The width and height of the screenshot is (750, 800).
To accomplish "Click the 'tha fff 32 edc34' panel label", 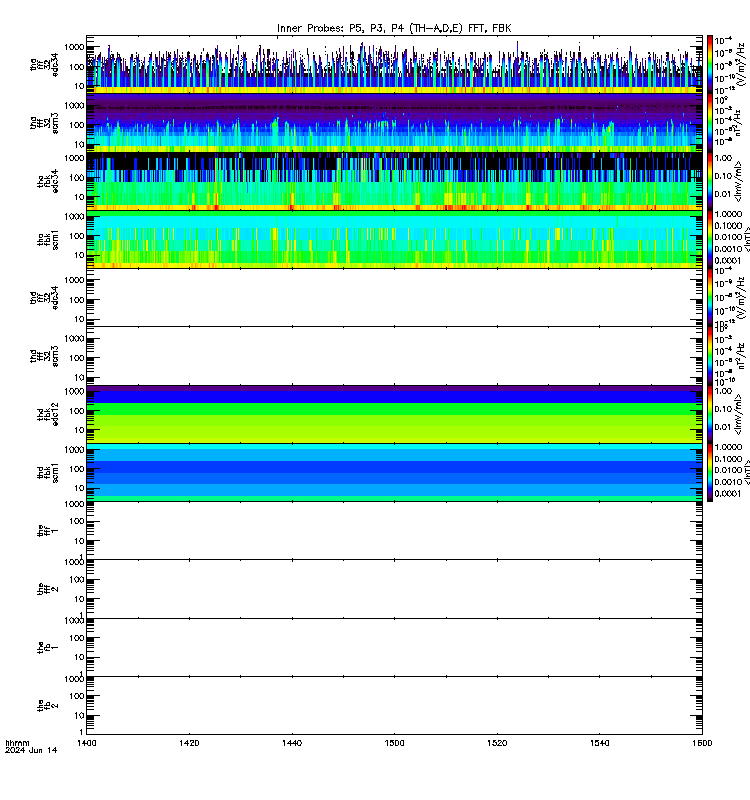I will click(44, 65).
